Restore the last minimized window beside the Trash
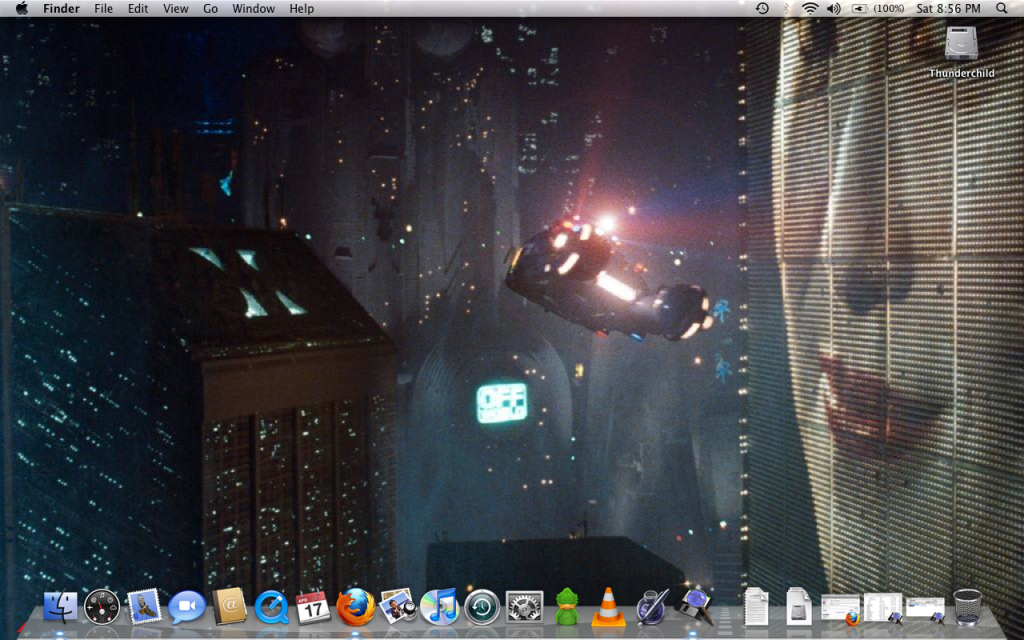This screenshot has height=640, width=1024. 925,610
